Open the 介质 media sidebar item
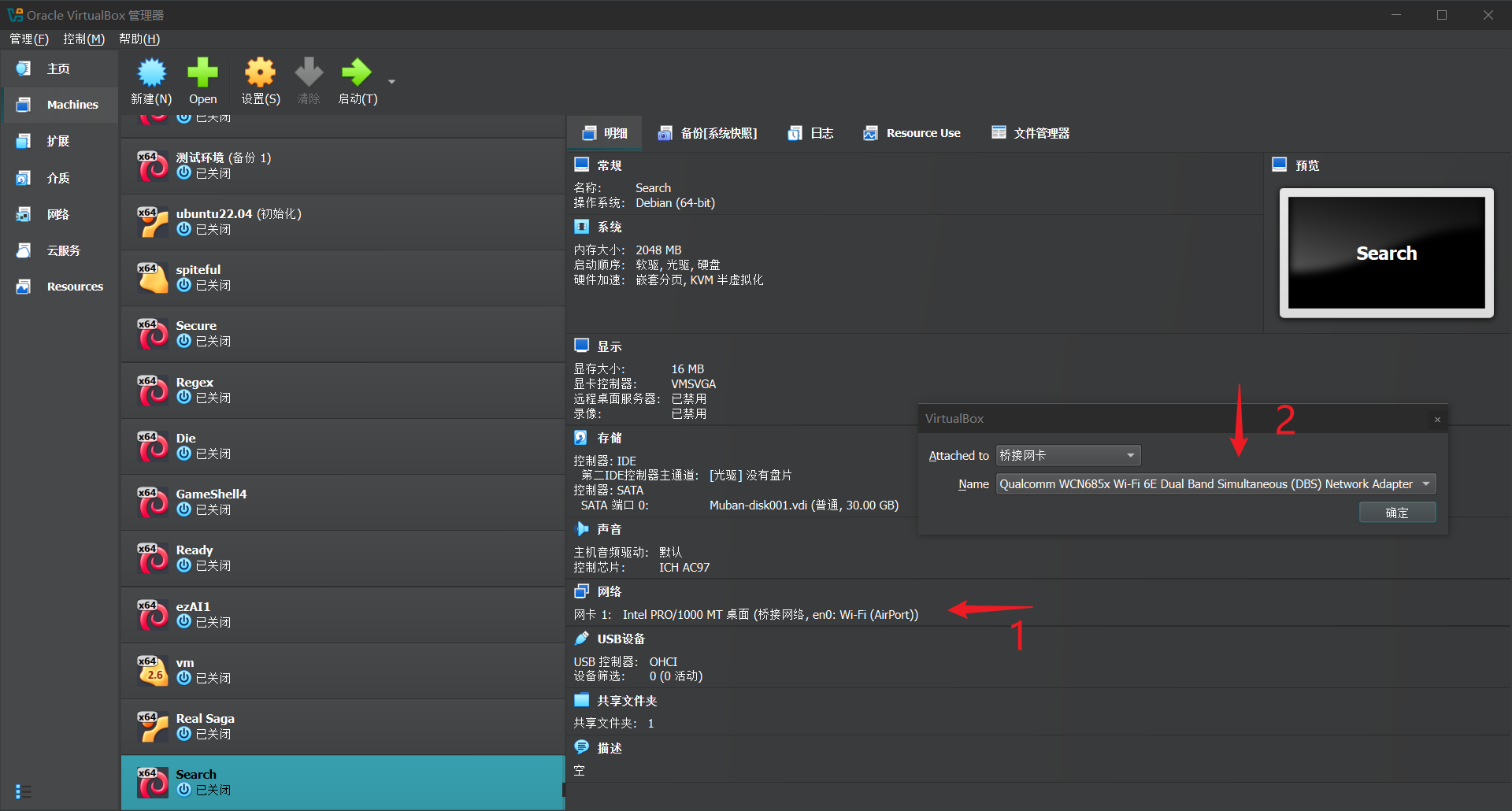 (60, 178)
